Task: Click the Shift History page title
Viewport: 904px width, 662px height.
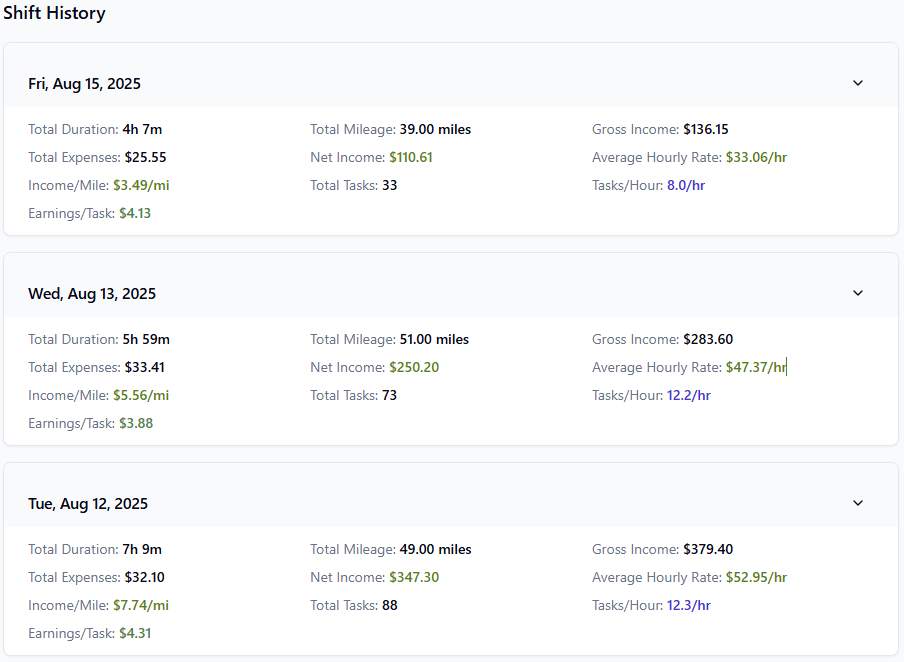Action: pyautogui.click(x=55, y=13)
